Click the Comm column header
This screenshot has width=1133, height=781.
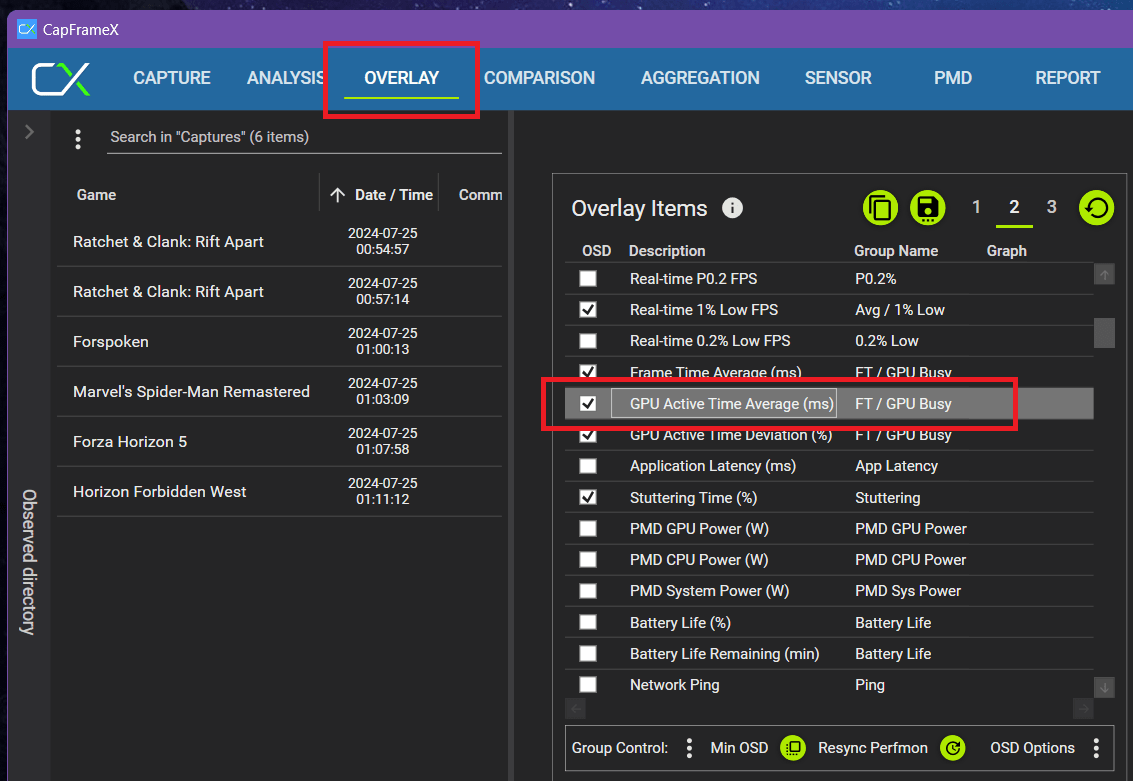click(480, 195)
